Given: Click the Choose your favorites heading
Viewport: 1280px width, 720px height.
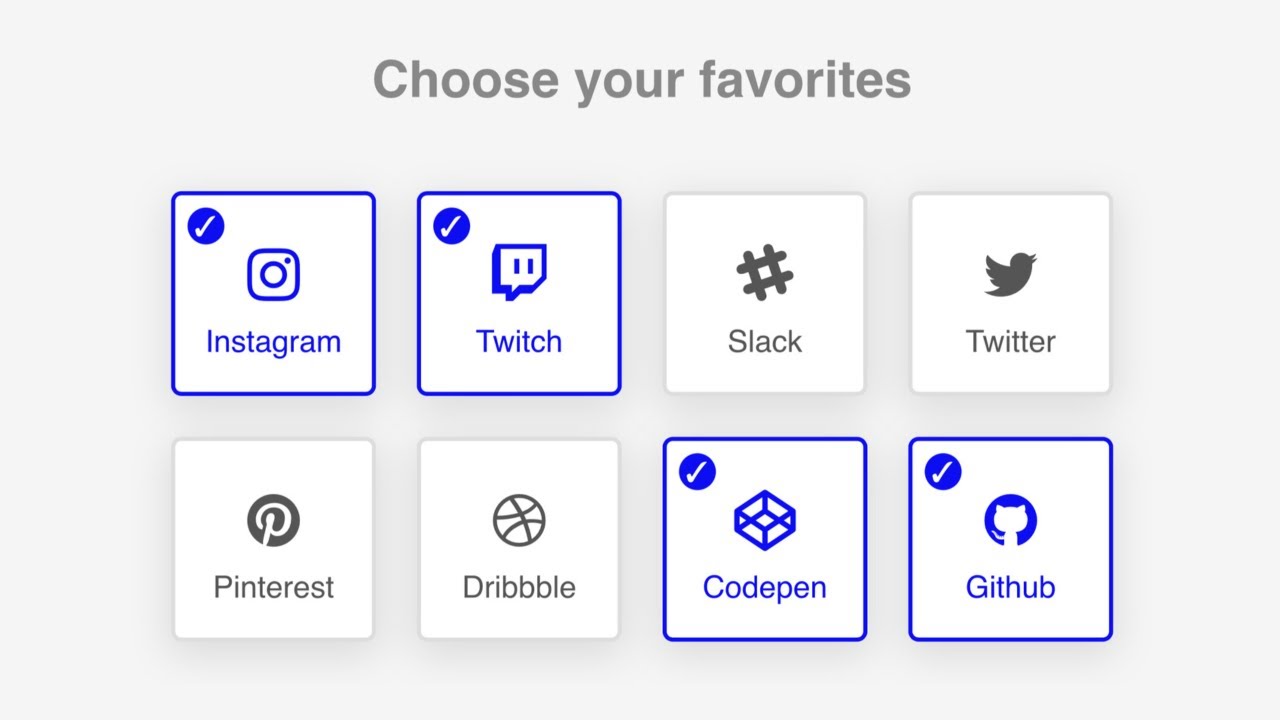Looking at the screenshot, I should tap(642, 80).
